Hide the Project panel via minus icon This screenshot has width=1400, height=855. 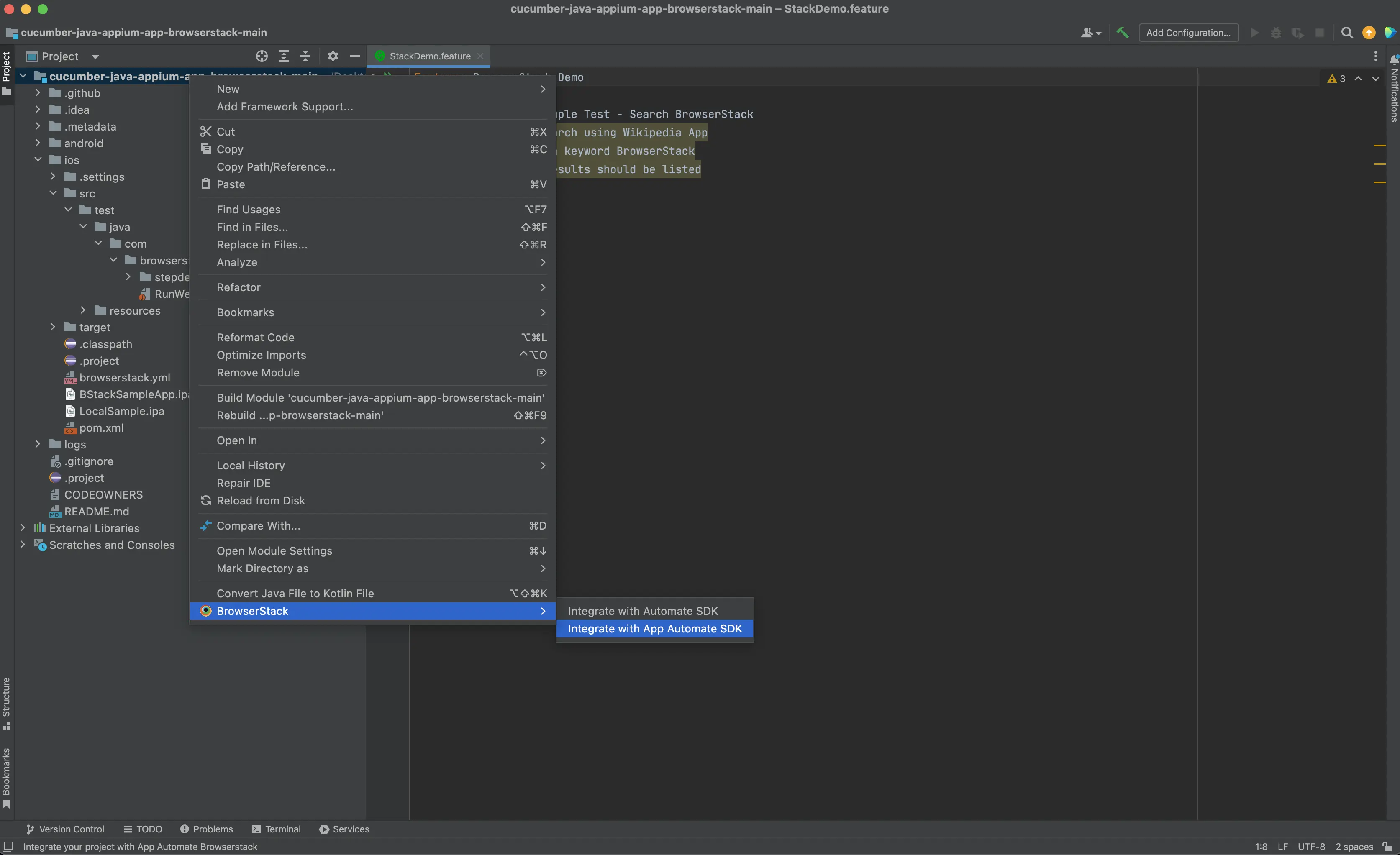click(354, 56)
